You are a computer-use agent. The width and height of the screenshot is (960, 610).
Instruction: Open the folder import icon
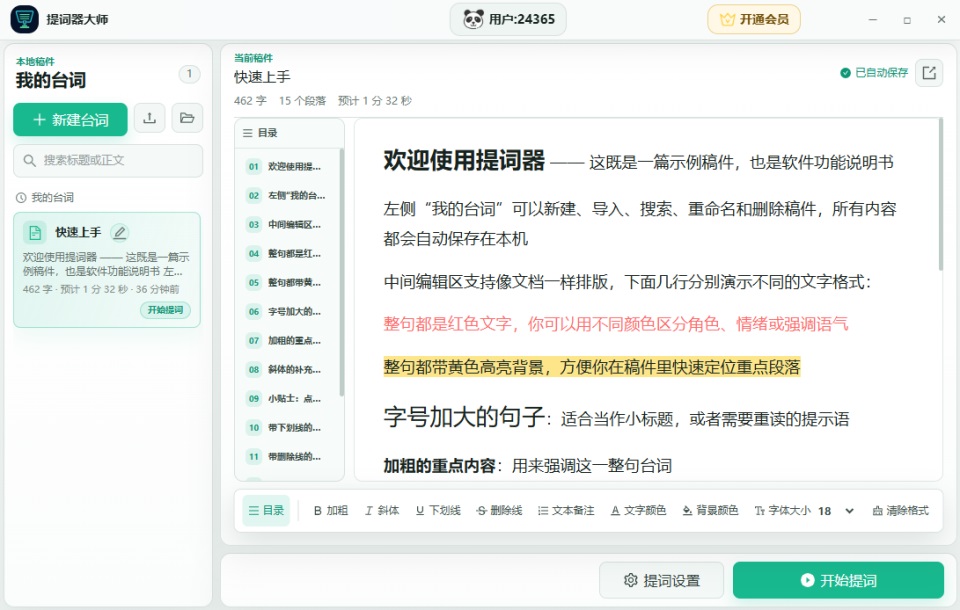click(187, 118)
